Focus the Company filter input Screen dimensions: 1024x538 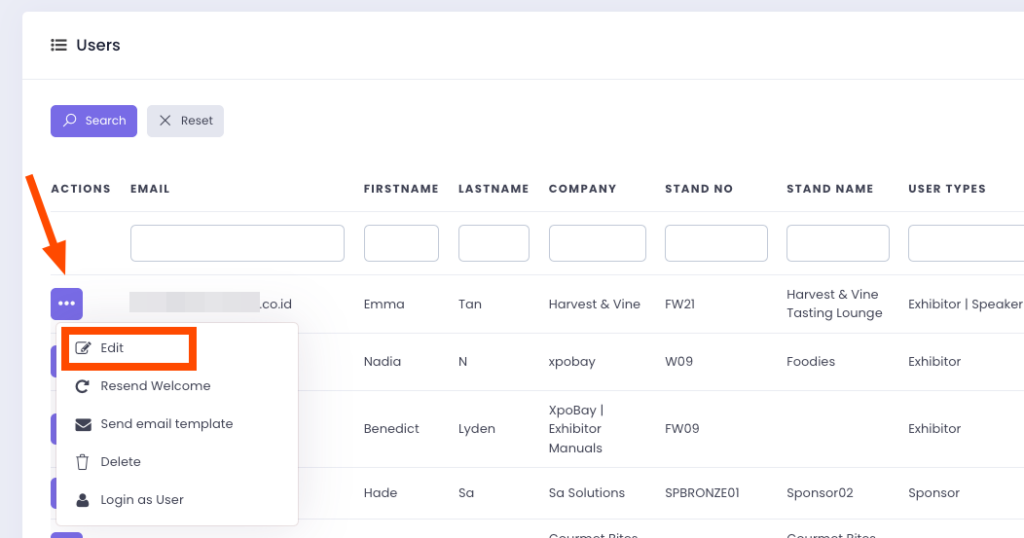[597, 243]
